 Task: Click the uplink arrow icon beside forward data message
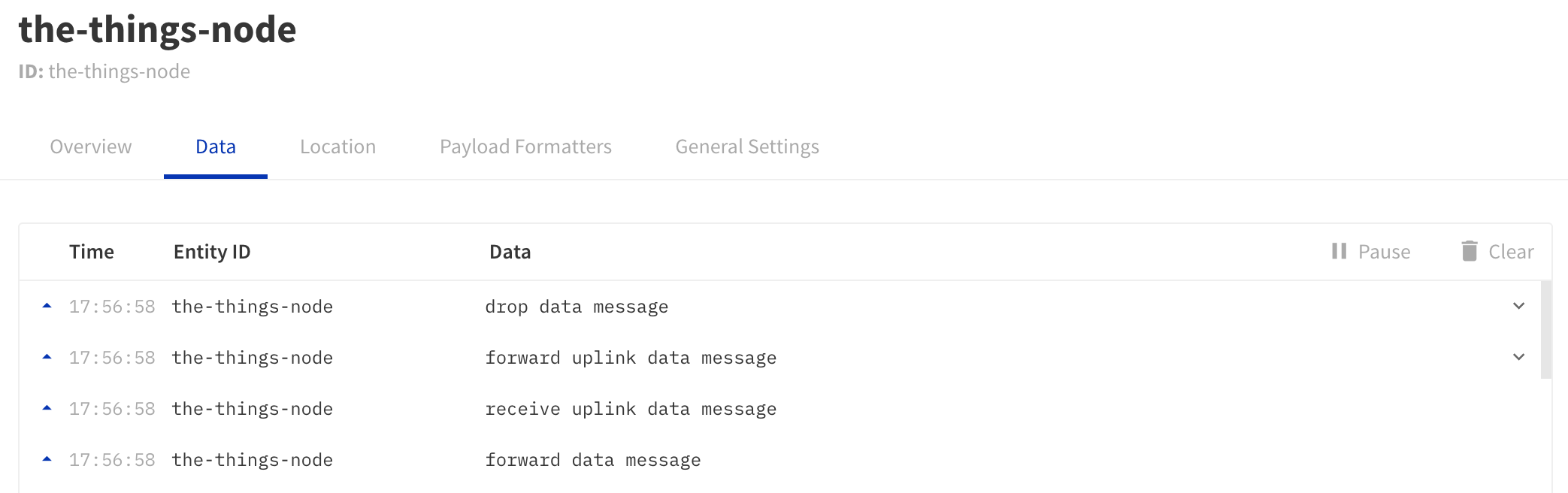click(47, 459)
